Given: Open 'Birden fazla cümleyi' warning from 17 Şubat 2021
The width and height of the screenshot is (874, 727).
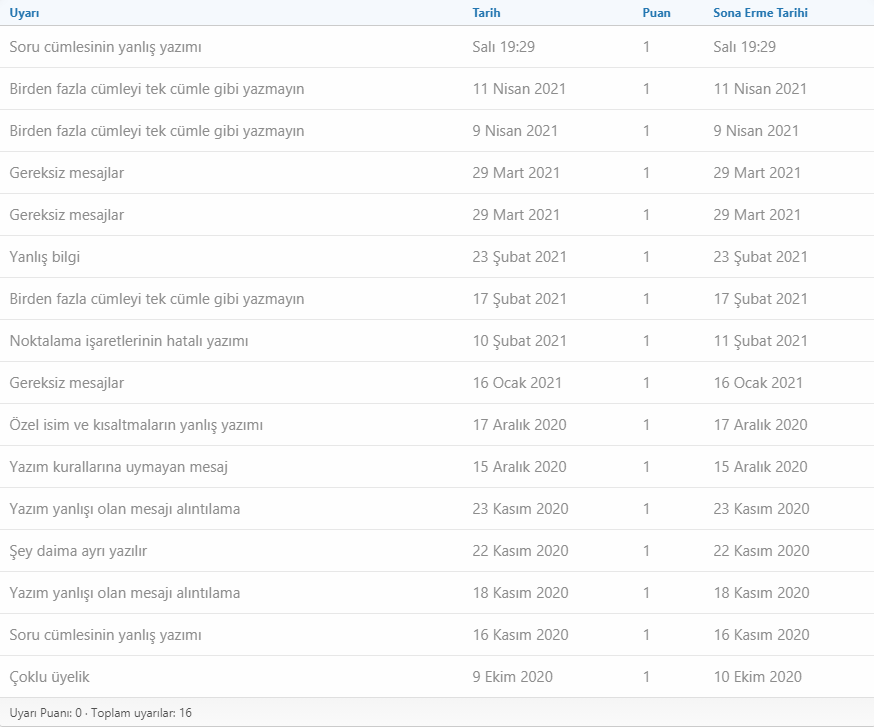Looking at the screenshot, I should point(157,299).
